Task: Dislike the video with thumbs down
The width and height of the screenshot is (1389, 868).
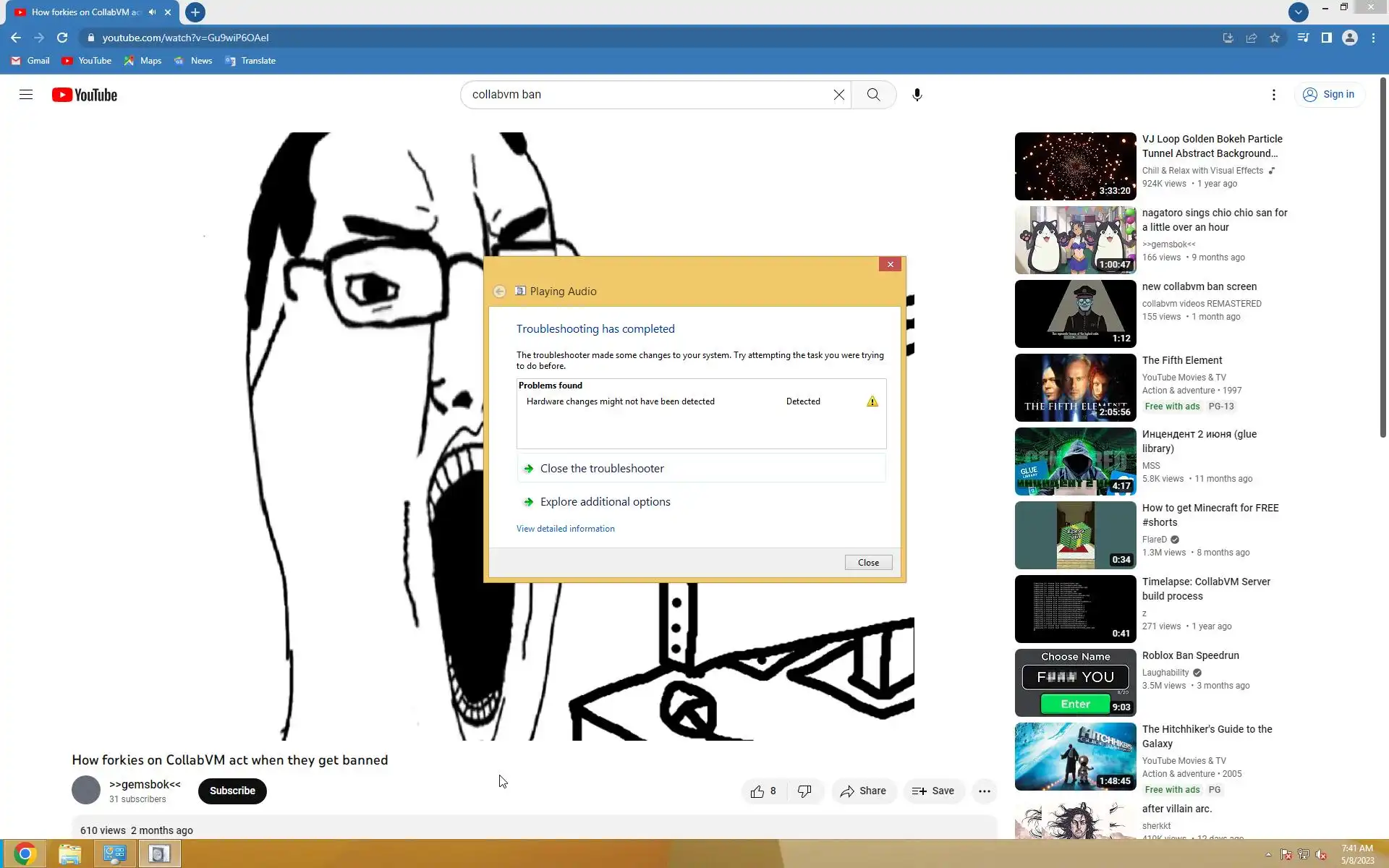Action: 804,791
